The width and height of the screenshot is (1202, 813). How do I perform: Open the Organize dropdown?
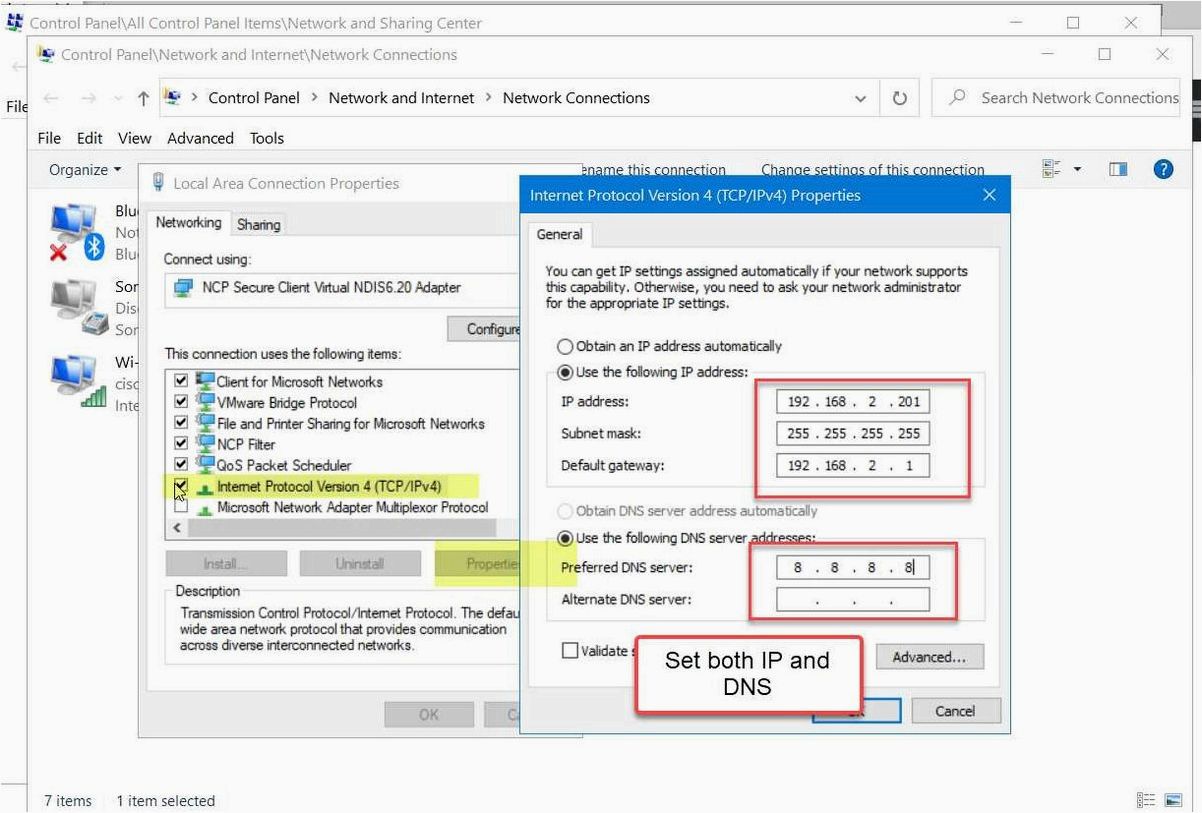(85, 170)
